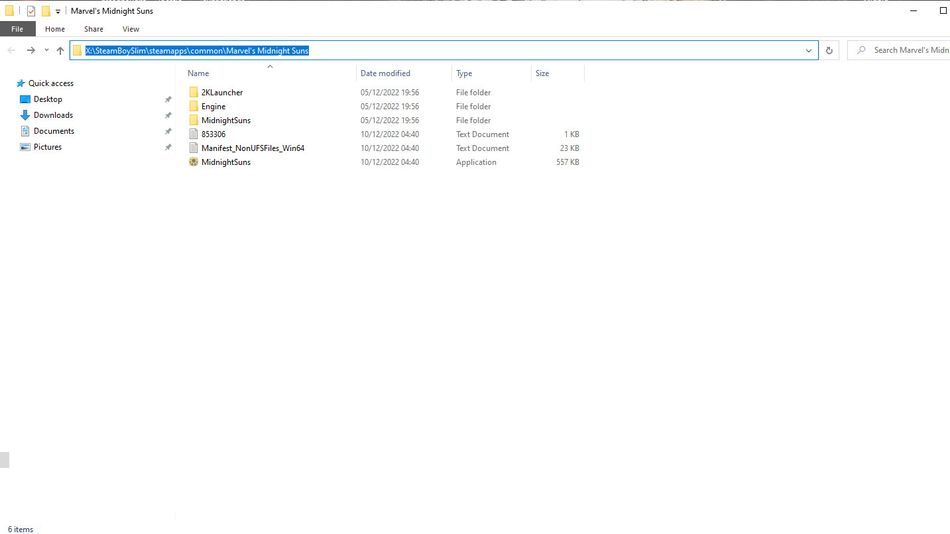This screenshot has width=950, height=534.
Task: Go up one folder level
Action: [x=60, y=50]
